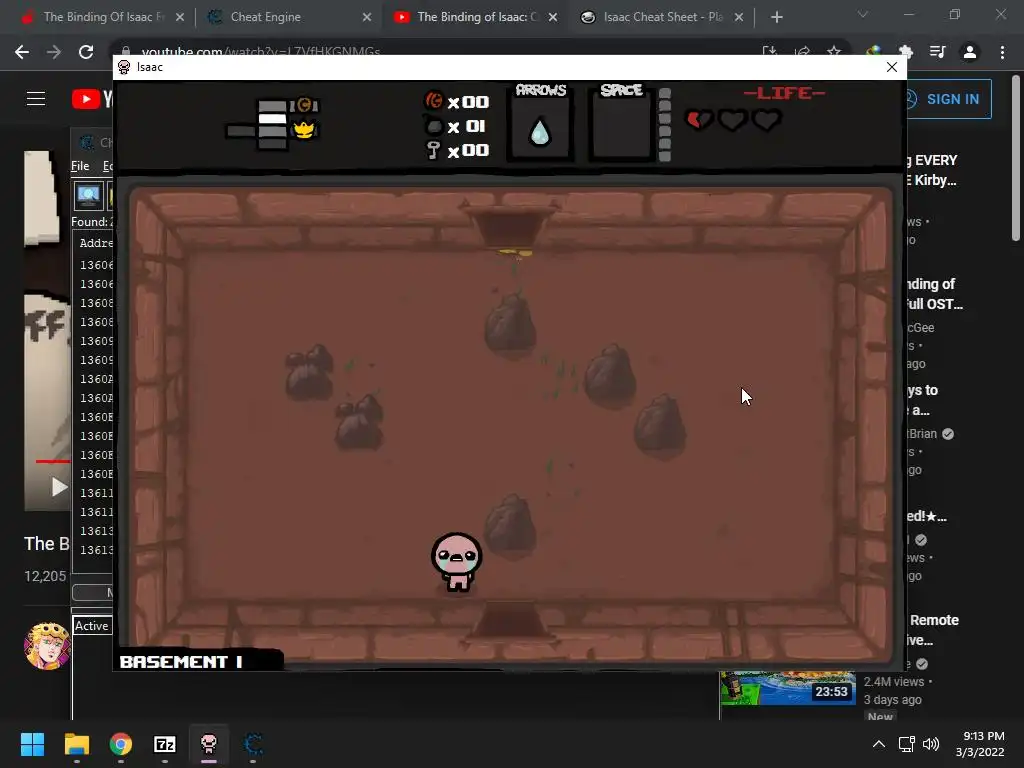Click the crown boss room minimap icon
The image size is (1024, 768).
pyautogui.click(x=304, y=130)
